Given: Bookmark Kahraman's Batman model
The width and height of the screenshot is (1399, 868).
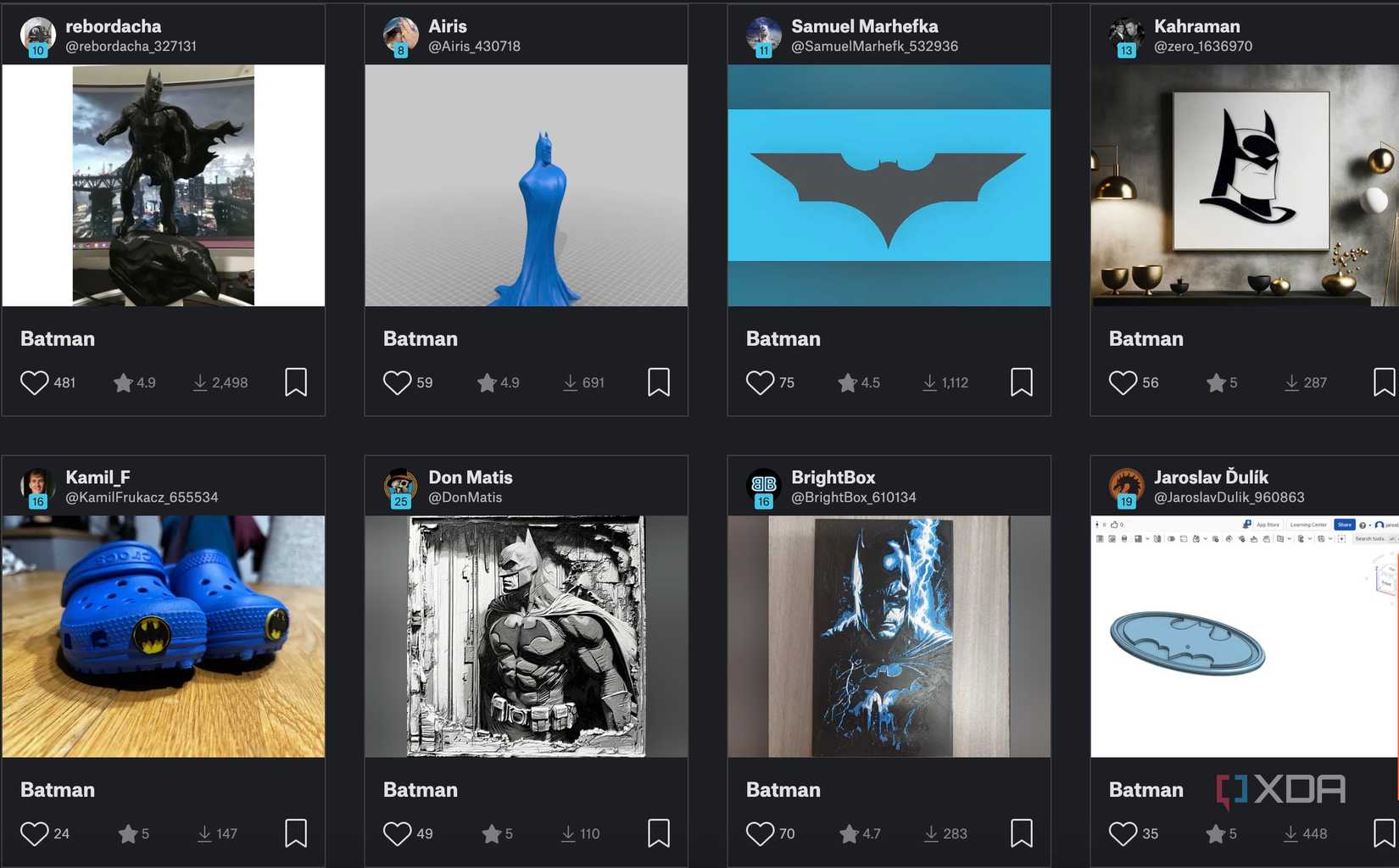Looking at the screenshot, I should [x=1385, y=382].
